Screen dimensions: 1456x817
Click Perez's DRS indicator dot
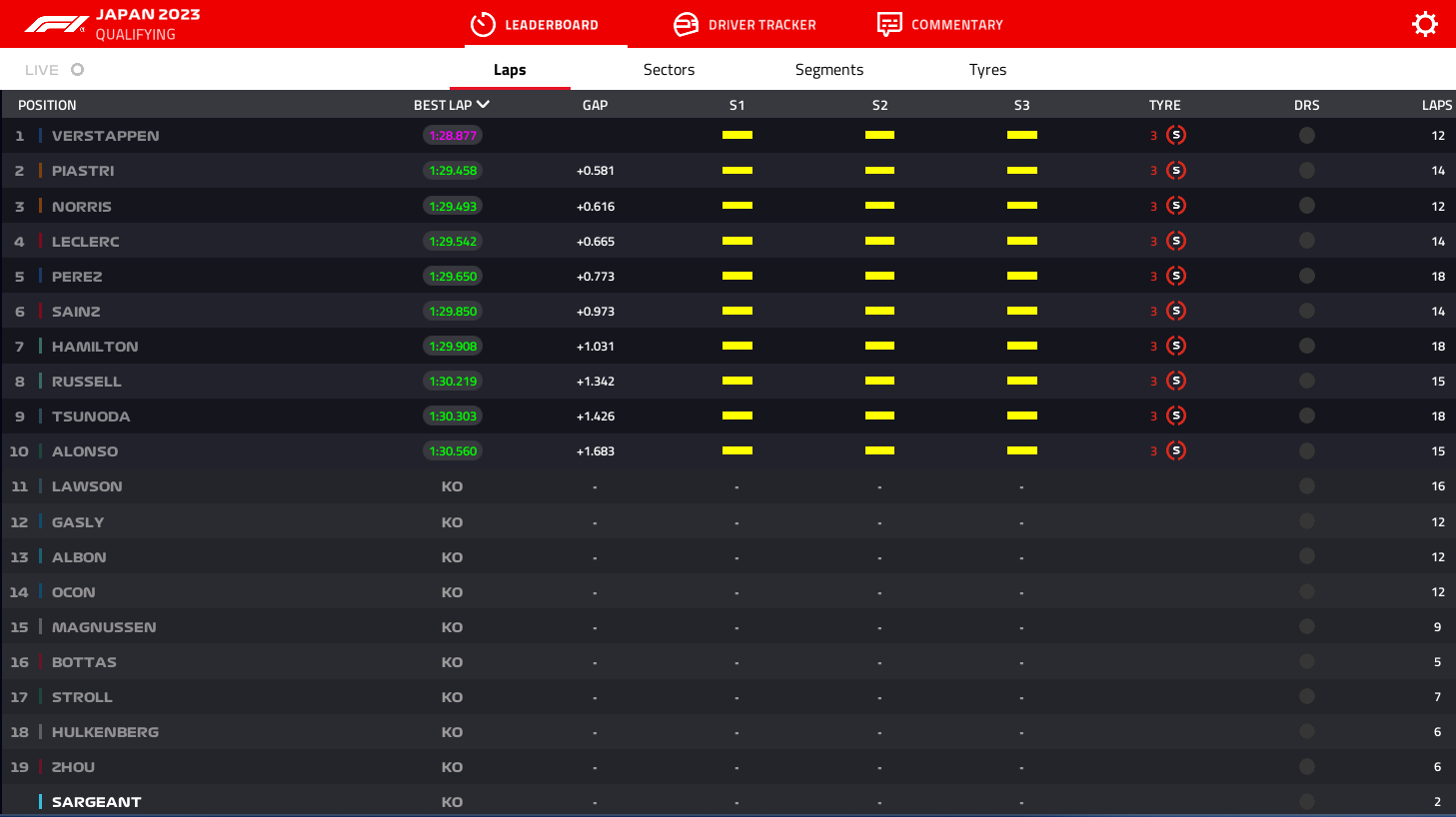1306,276
